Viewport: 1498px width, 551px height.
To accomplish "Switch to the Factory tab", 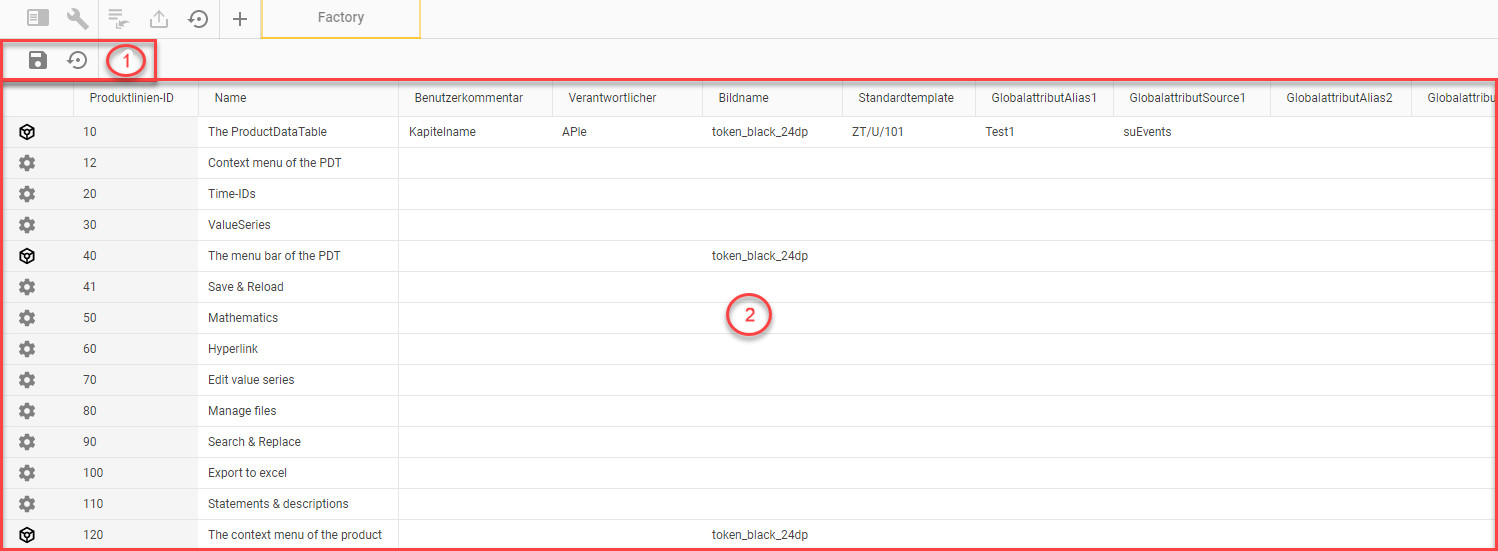I will click(340, 18).
